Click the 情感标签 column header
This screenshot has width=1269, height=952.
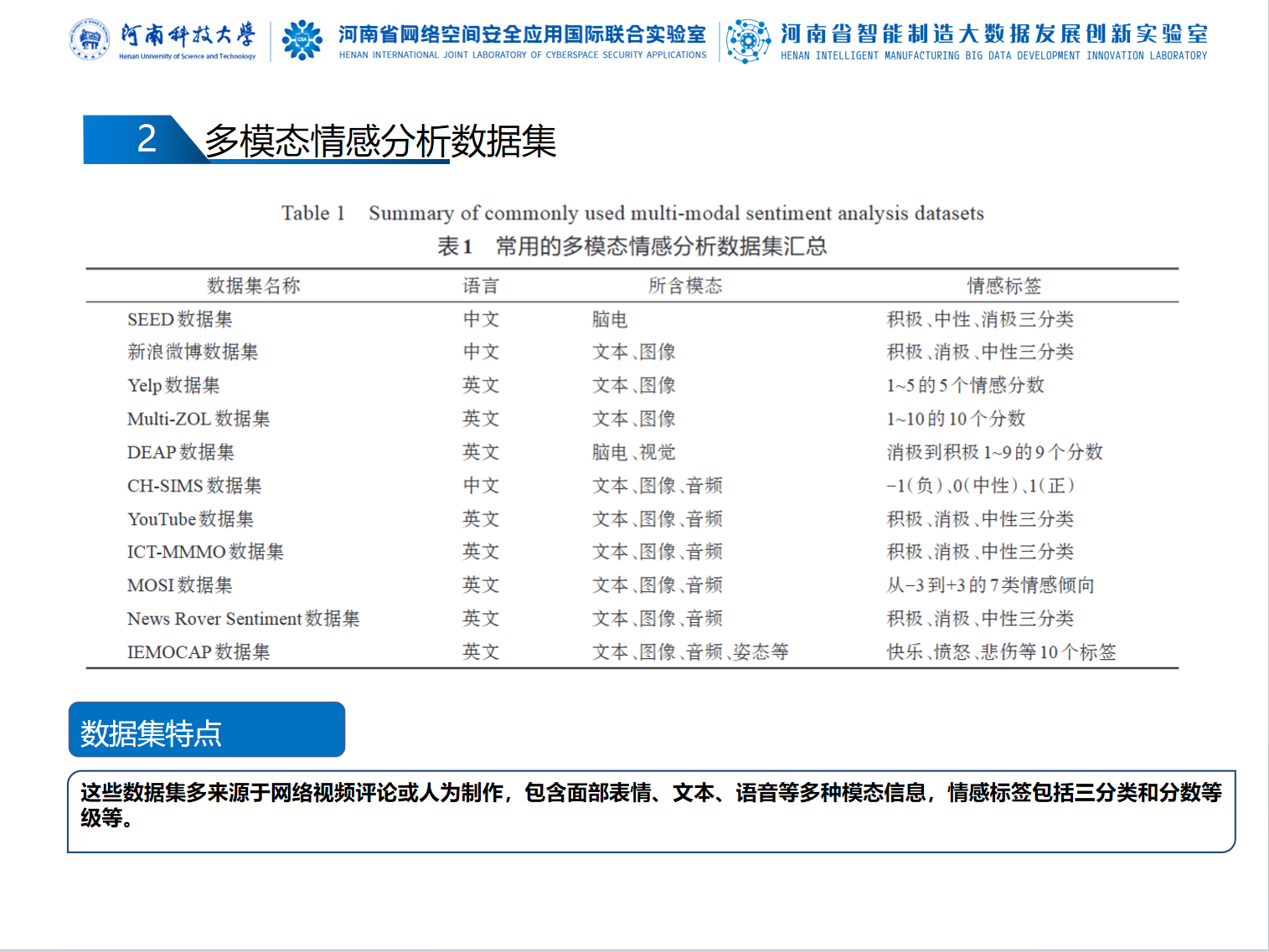(1004, 286)
